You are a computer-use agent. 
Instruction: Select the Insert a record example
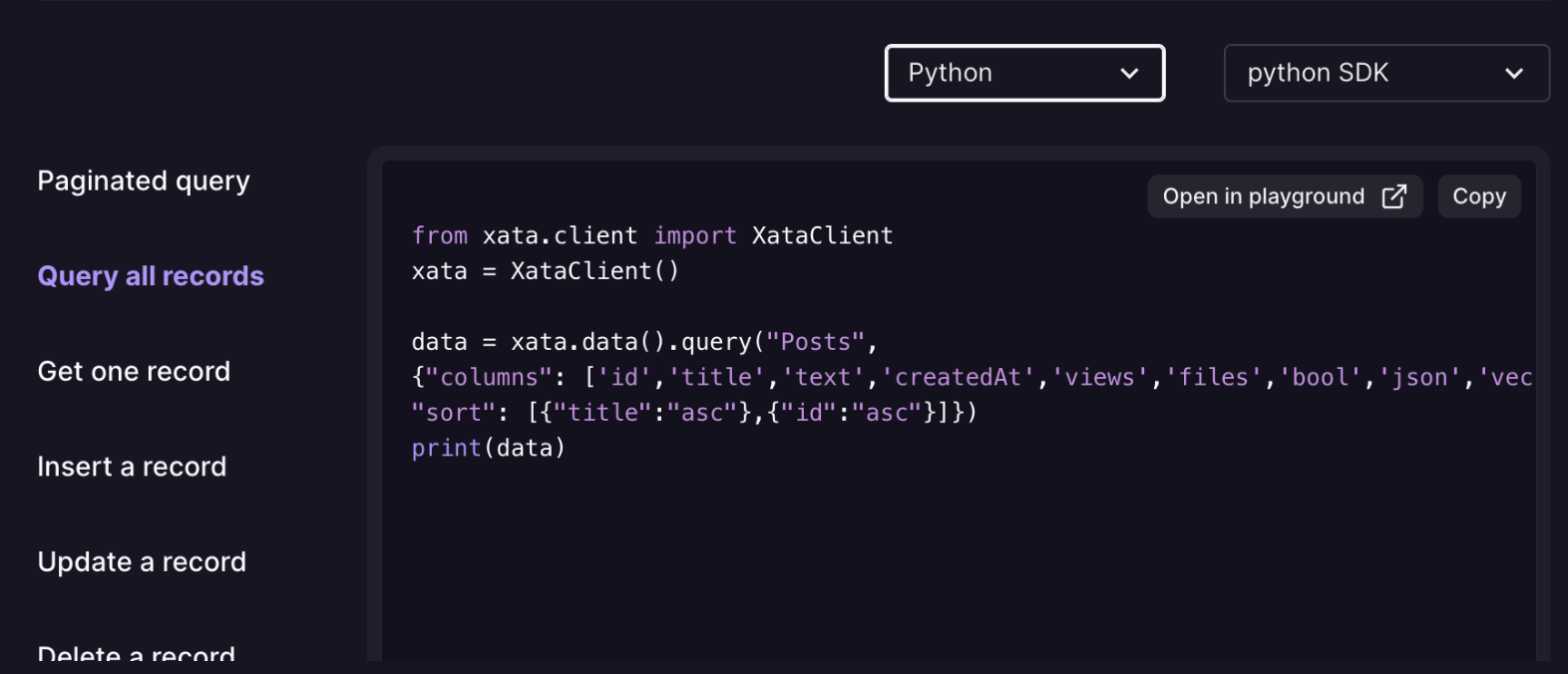coord(132,467)
